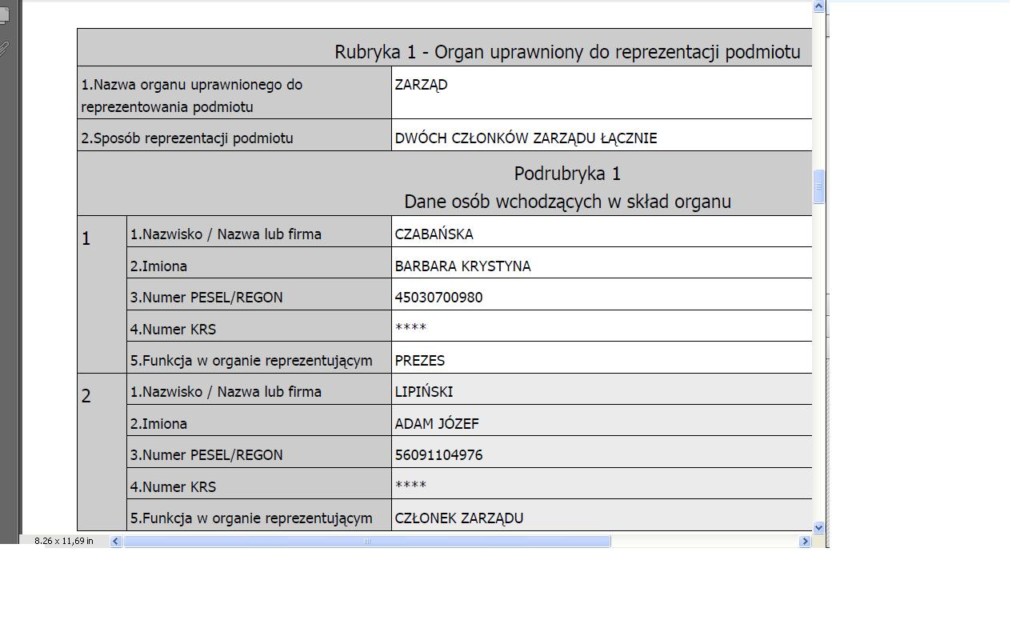
Task: Click the vertical scrollbar thumb
Action: click(820, 186)
